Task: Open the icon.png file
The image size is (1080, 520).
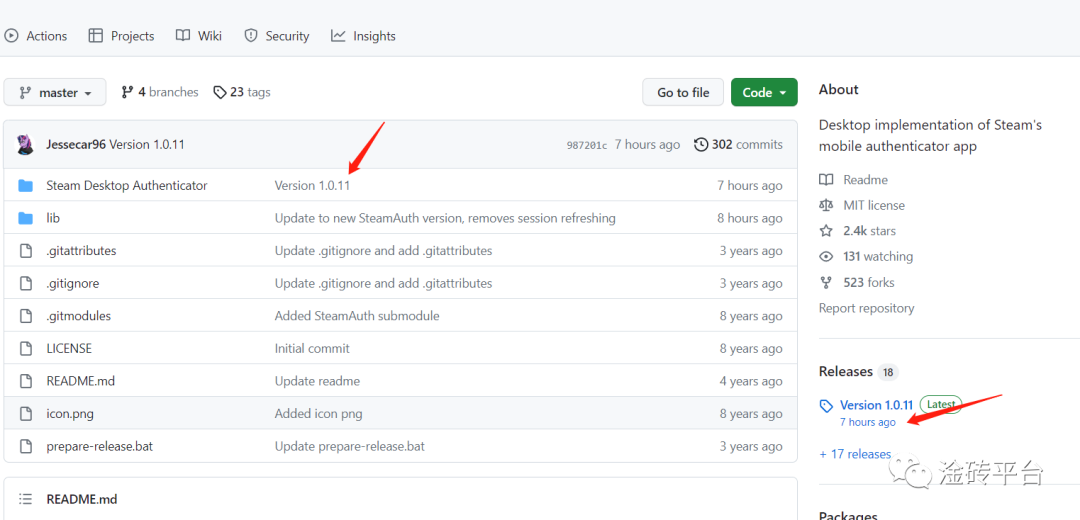Action: coord(70,414)
